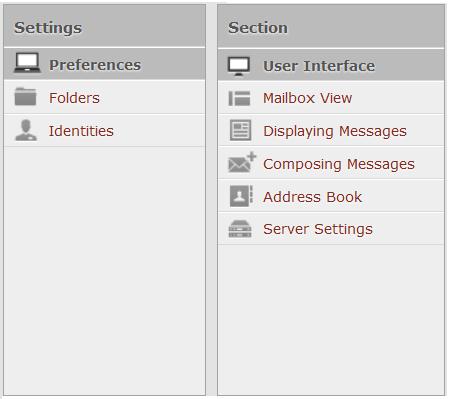Image resolution: width=450 pixels, height=399 pixels.
Task: Click the User Interface monitor icon
Action: point(239,66)
